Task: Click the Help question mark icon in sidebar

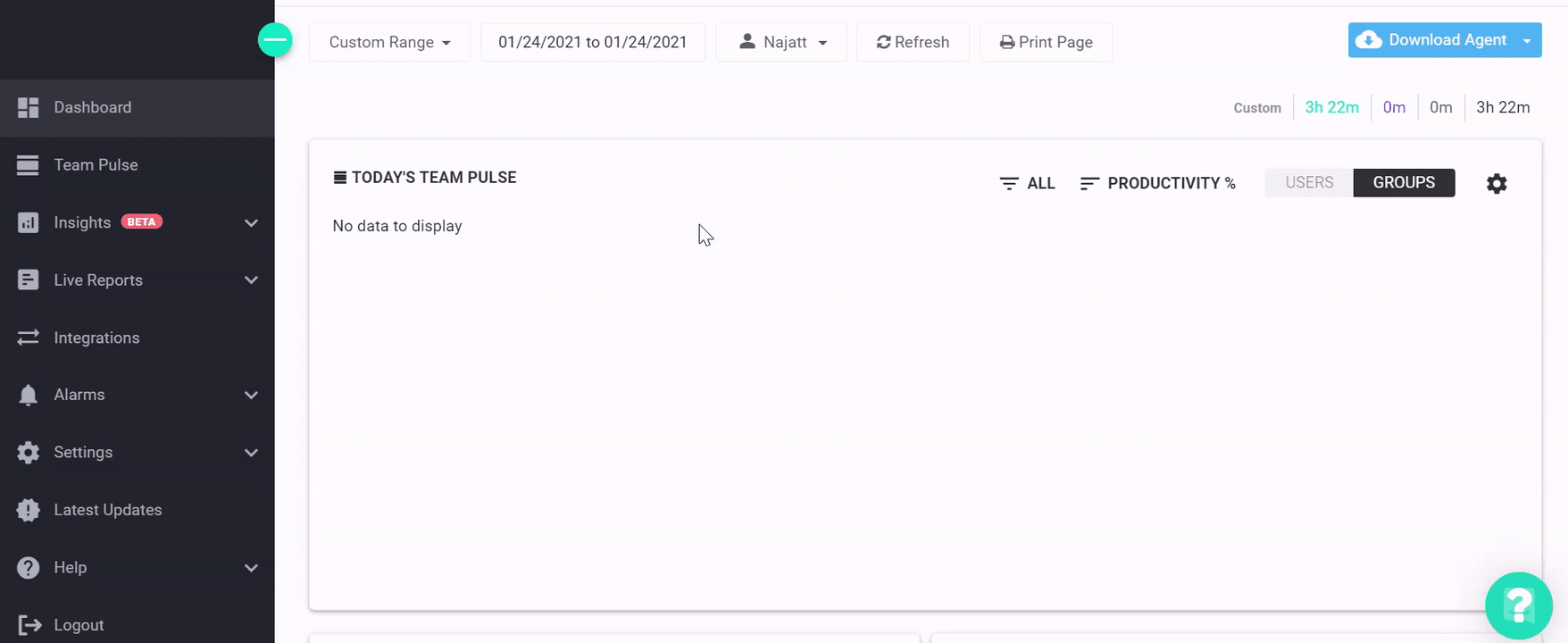Action: pyautogui.click(x=29, y=568)
